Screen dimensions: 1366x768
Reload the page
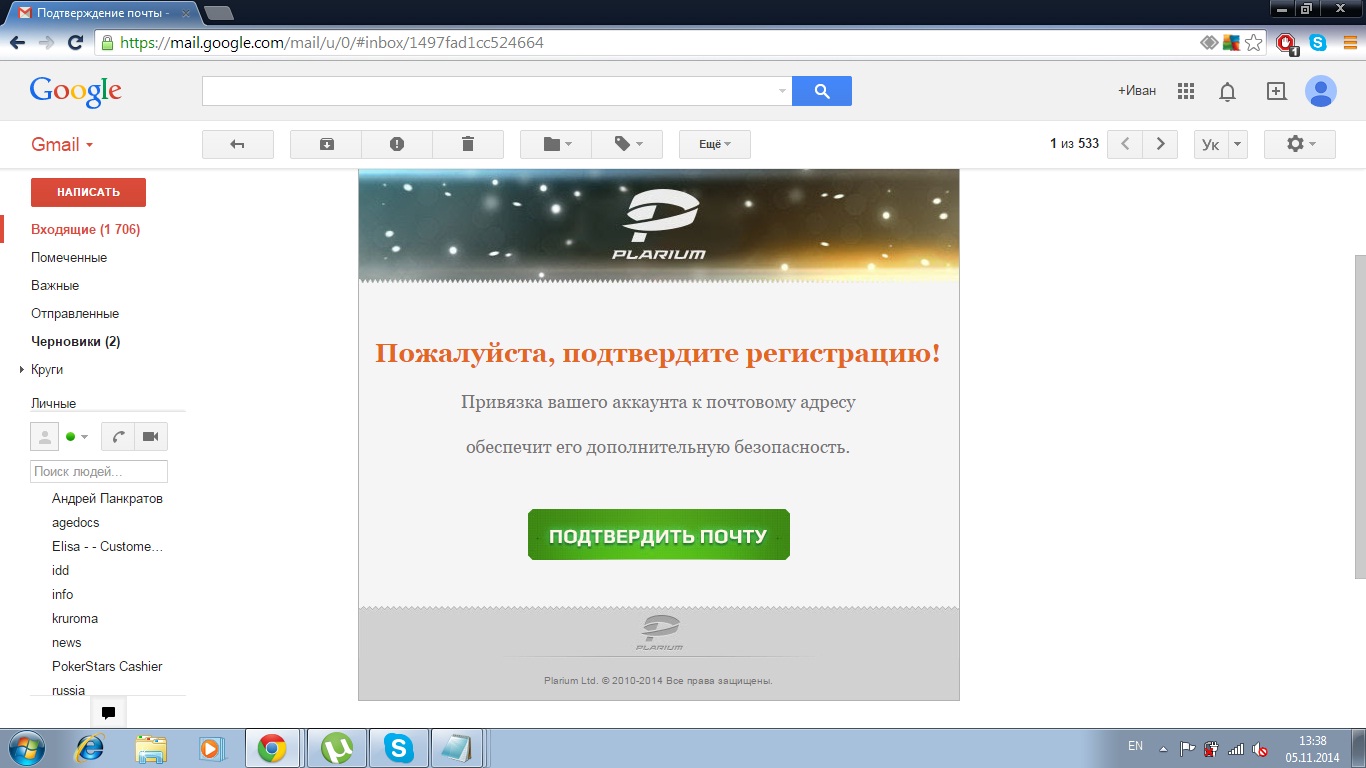pyautogui.click(x=74, y=43)
